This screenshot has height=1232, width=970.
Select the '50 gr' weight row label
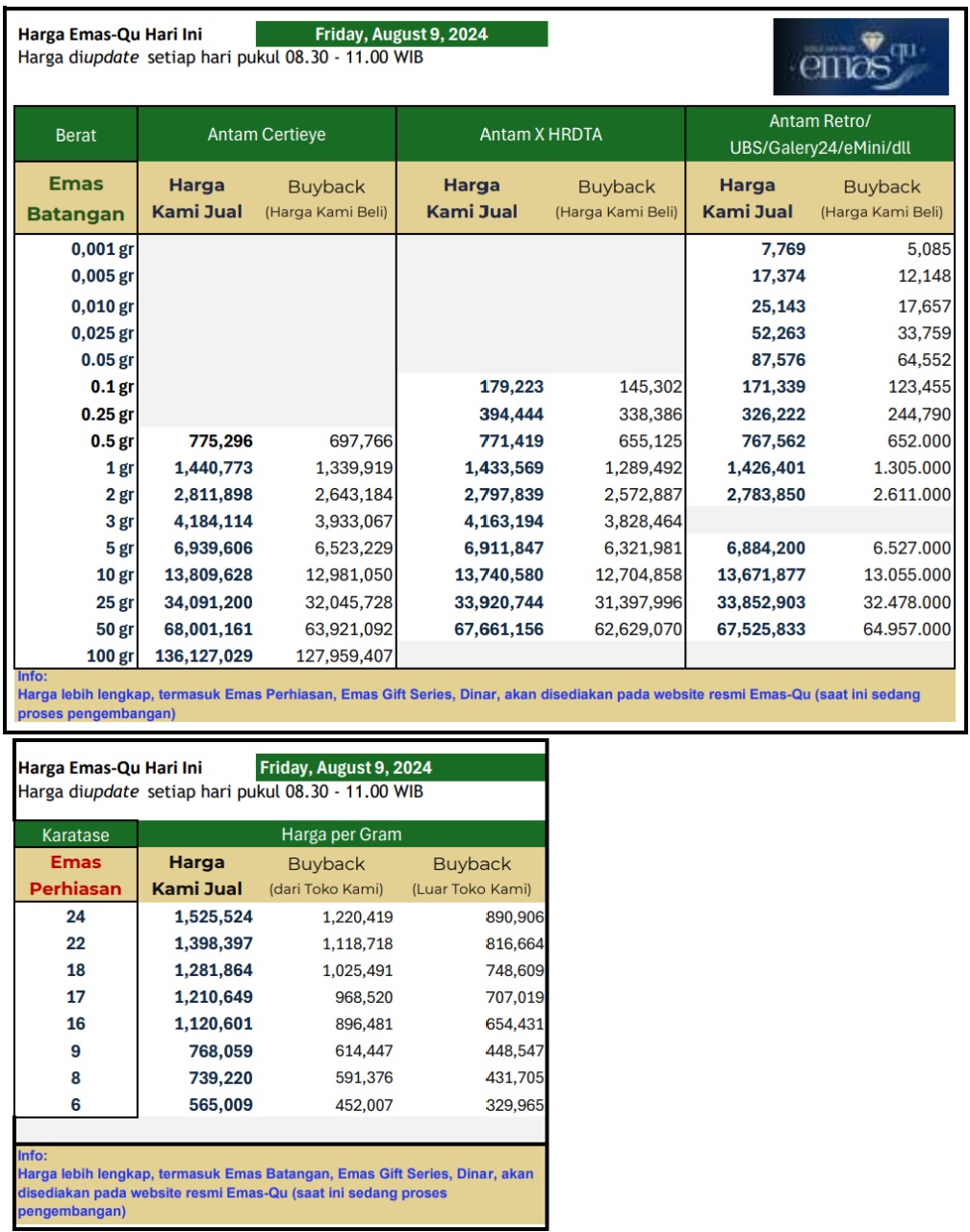(115, 629)
